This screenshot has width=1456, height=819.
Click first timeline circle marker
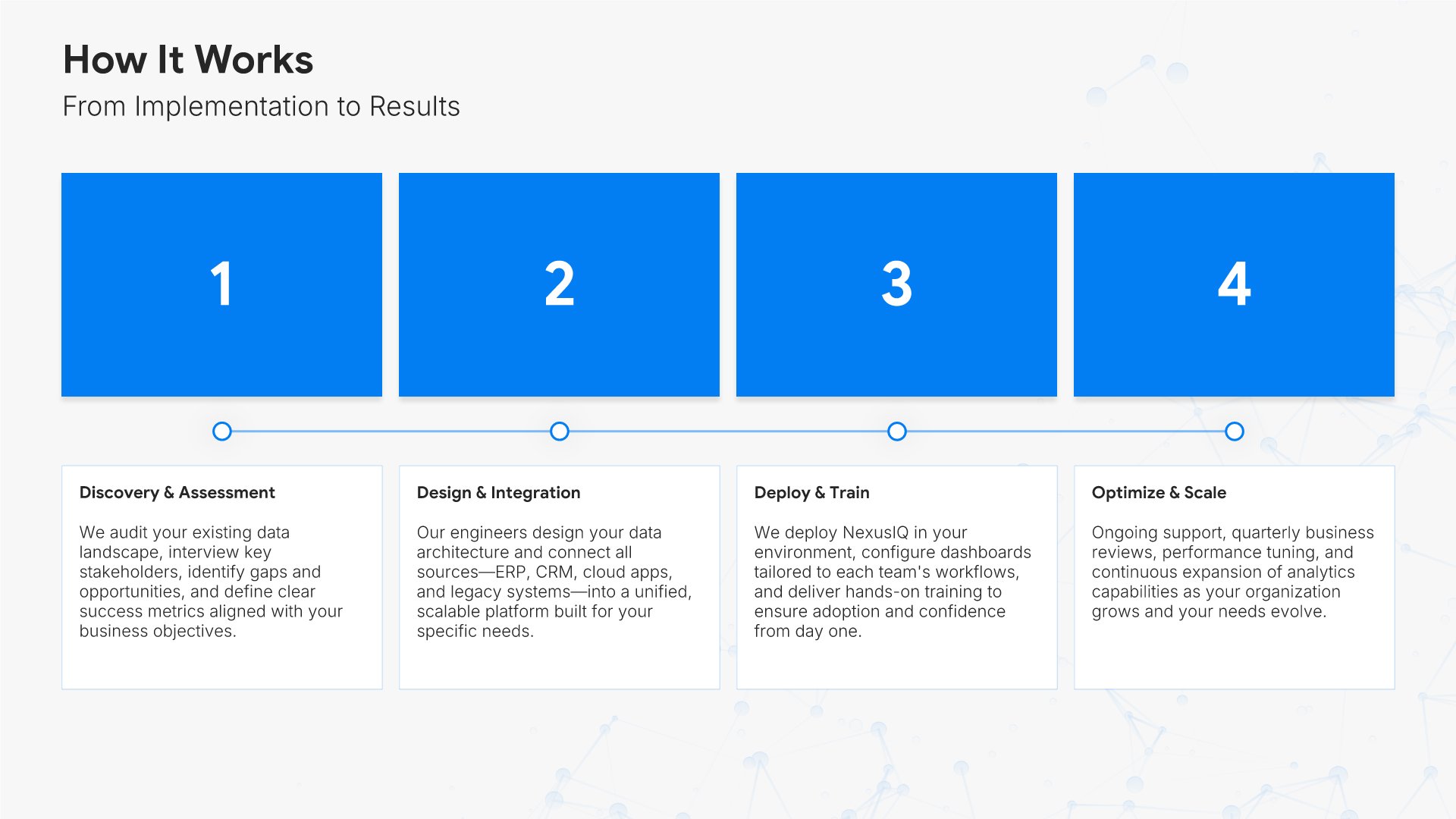click(221, 431)
